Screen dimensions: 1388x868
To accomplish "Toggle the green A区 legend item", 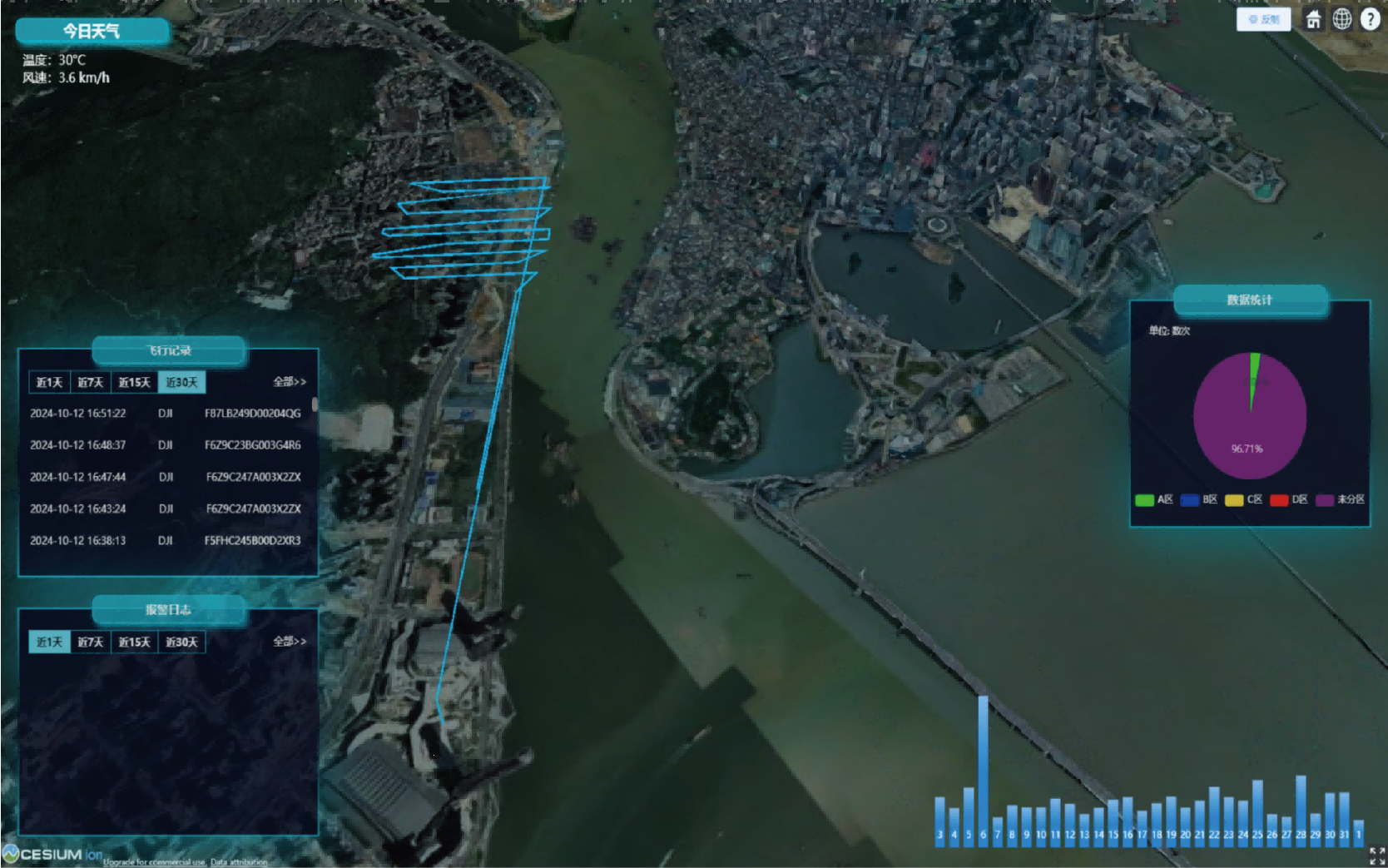I will pyautogui.click(x=1153, y=499).
